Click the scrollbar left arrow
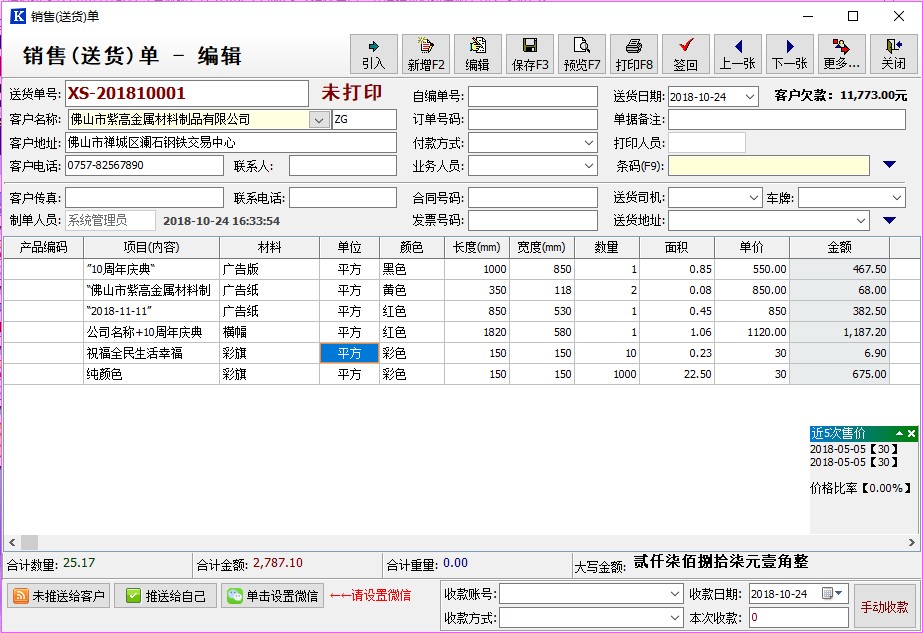 [x=12, y=542]
